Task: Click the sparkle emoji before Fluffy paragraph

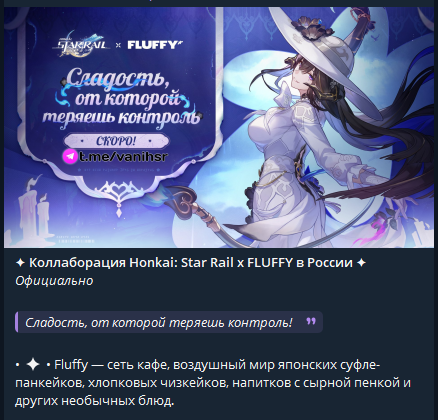Action: 33,365
